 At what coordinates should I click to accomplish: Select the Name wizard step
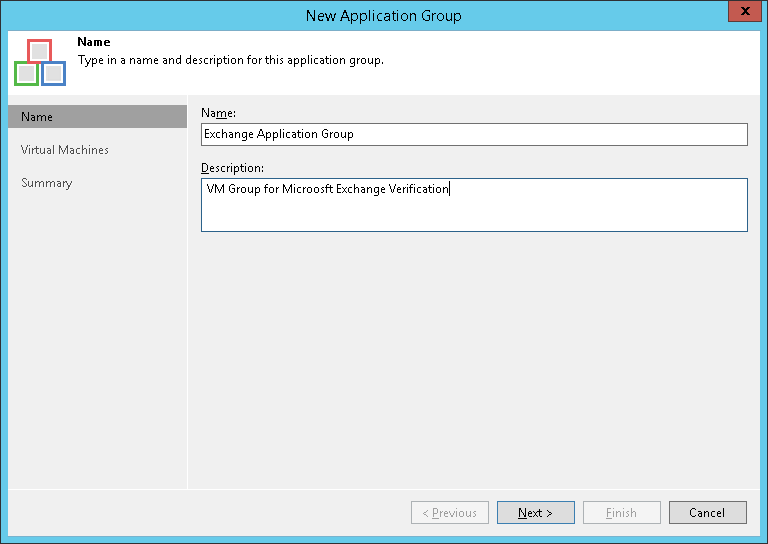pyautogui.click(x=97, y=117)
